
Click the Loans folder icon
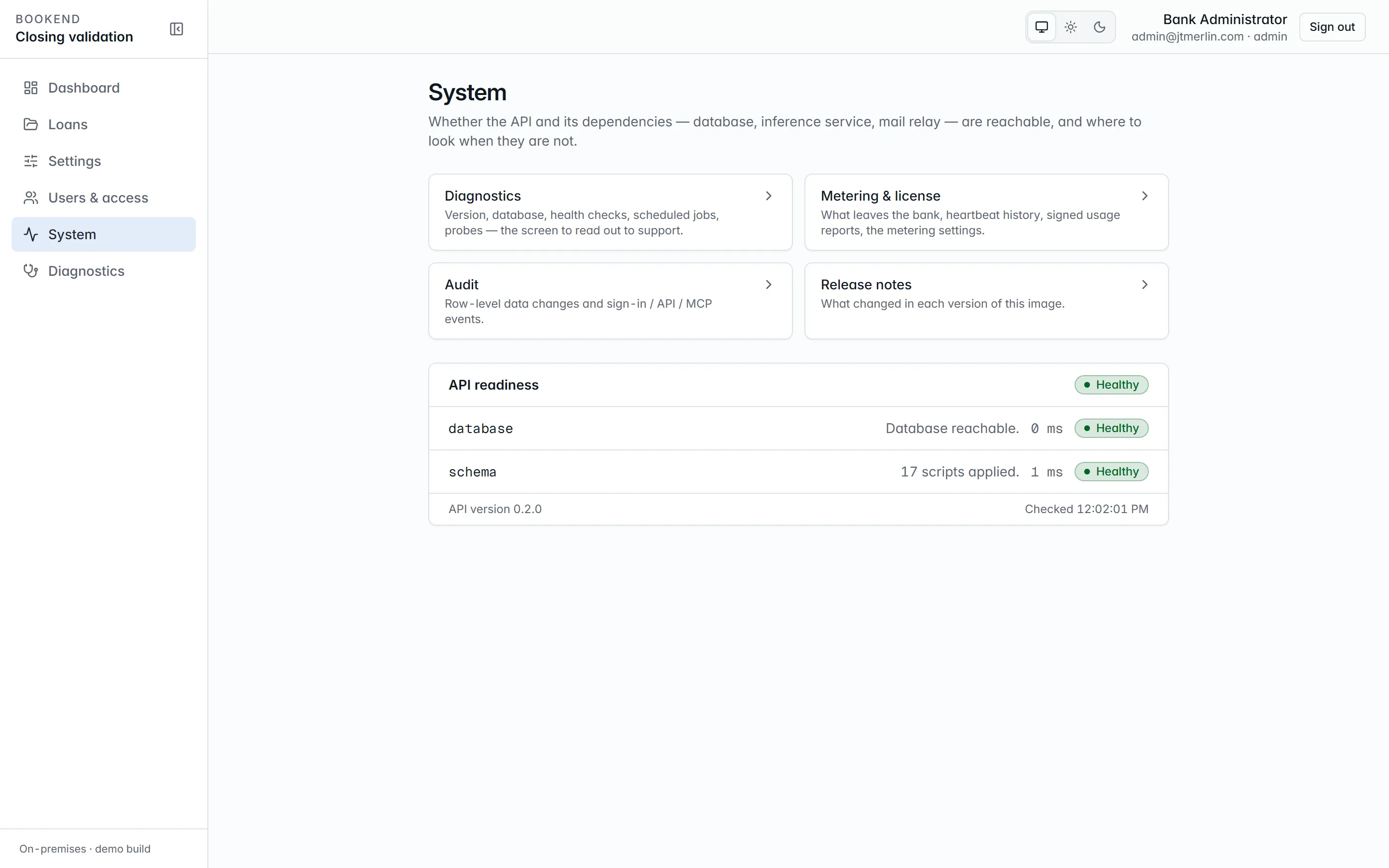pos(30,124)
